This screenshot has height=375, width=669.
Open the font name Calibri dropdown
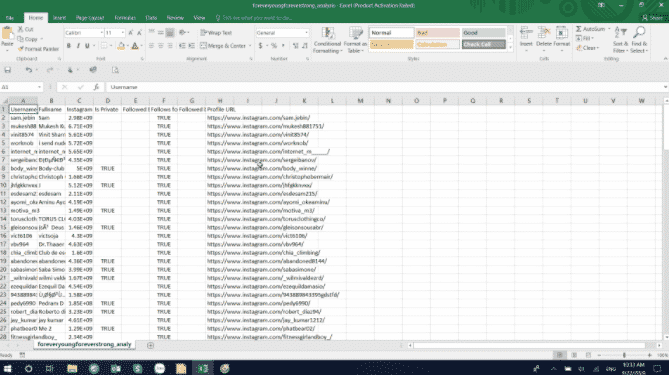click(102, 33)
